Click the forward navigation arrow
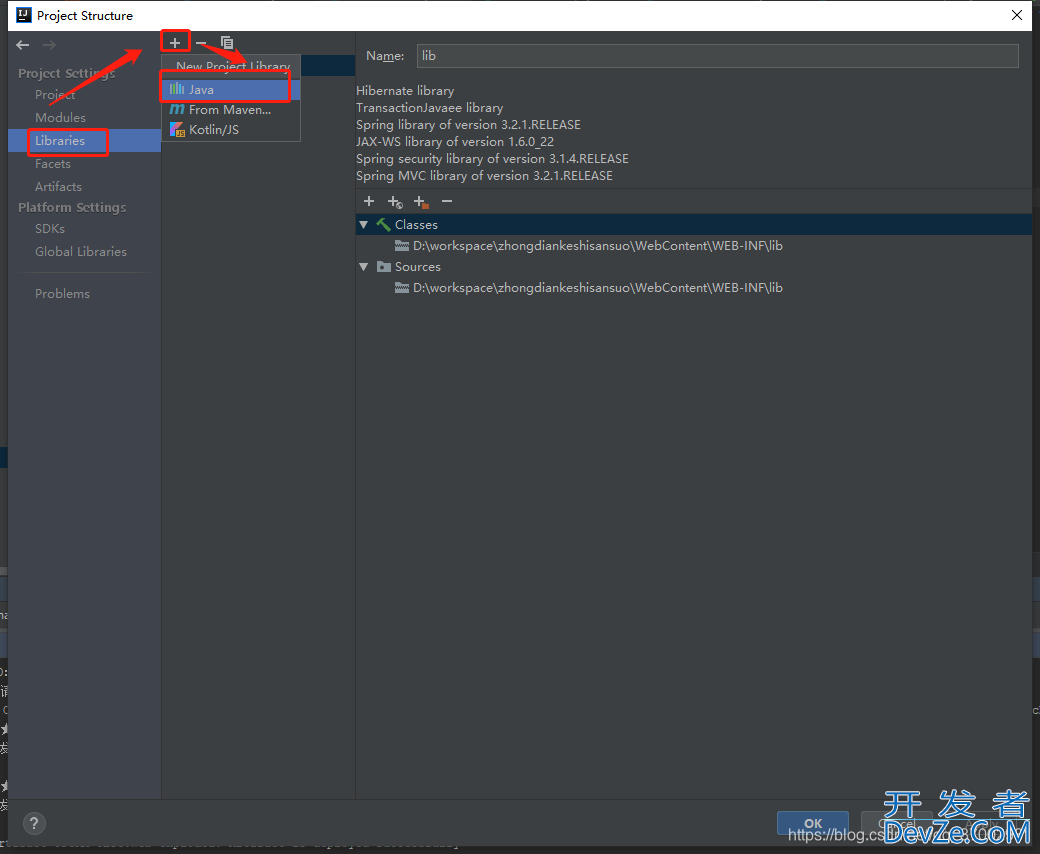This screenshot has height=854, width=1040. [49, 45]
